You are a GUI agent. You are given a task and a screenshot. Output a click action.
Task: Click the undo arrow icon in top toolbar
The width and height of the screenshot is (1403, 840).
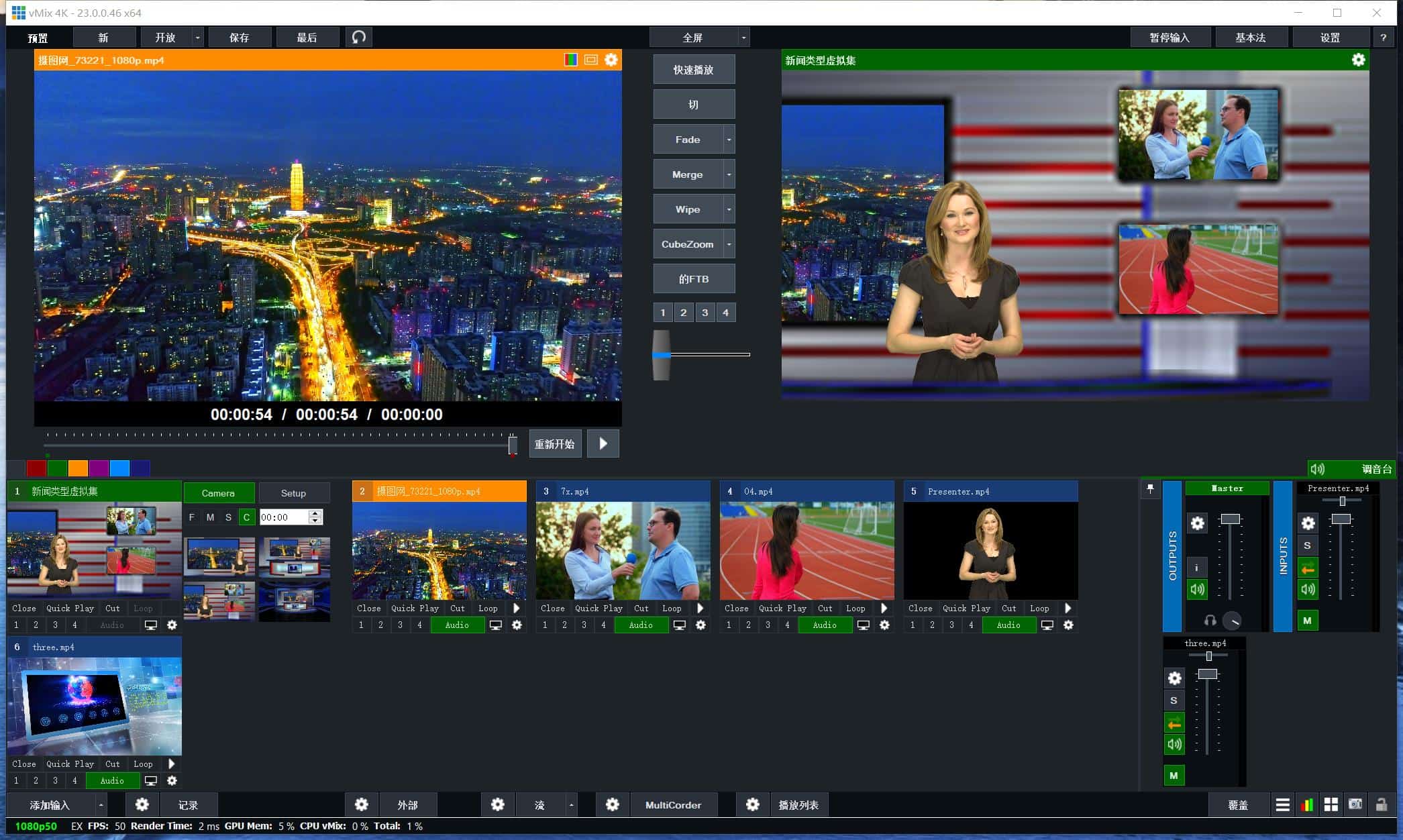(x=359, y=37)
